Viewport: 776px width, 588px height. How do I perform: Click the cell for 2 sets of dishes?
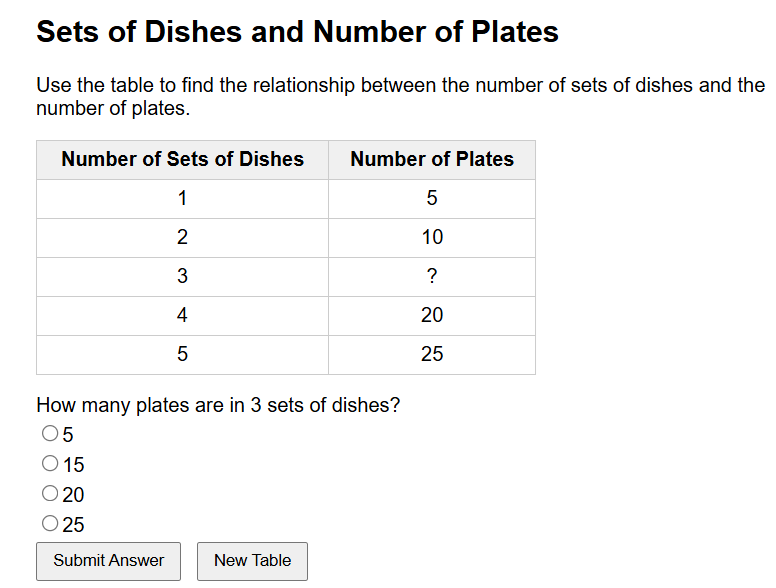pos(182,238)
